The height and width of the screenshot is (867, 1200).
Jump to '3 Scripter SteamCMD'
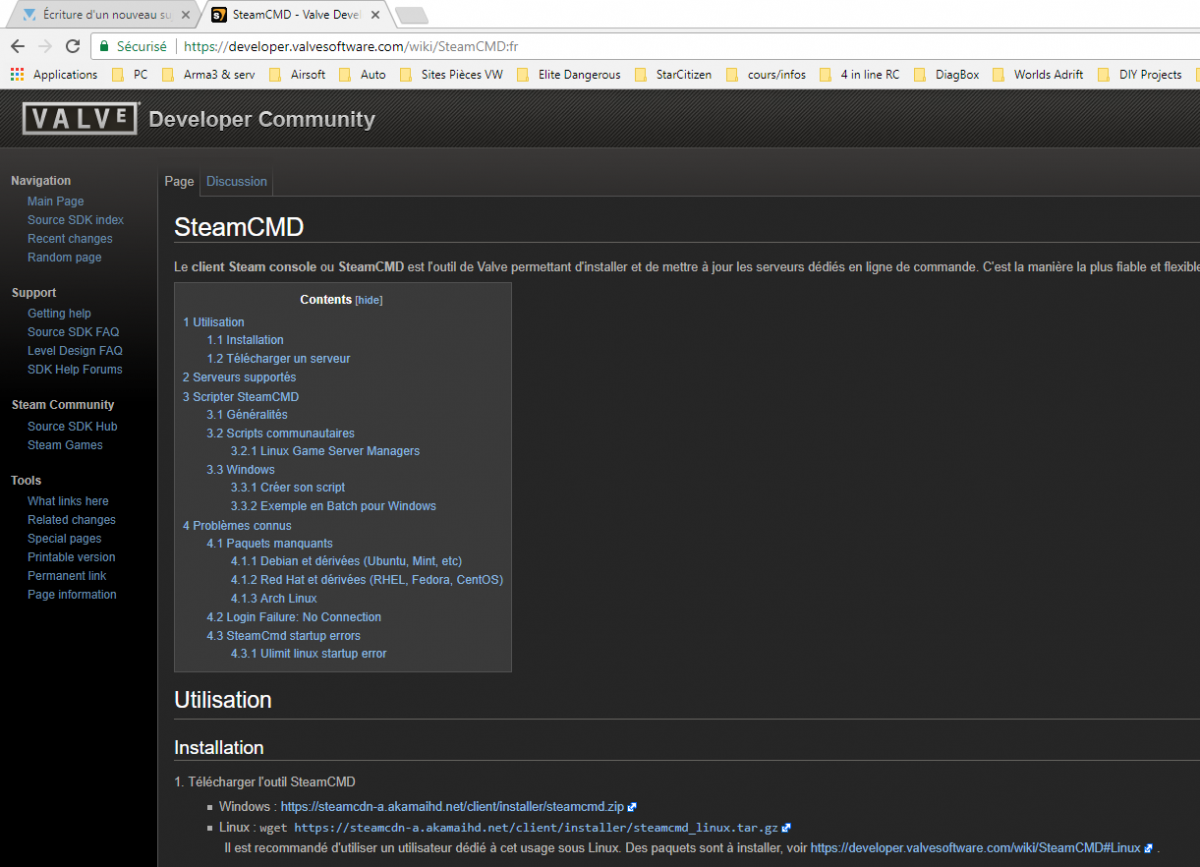pos(240,397)
